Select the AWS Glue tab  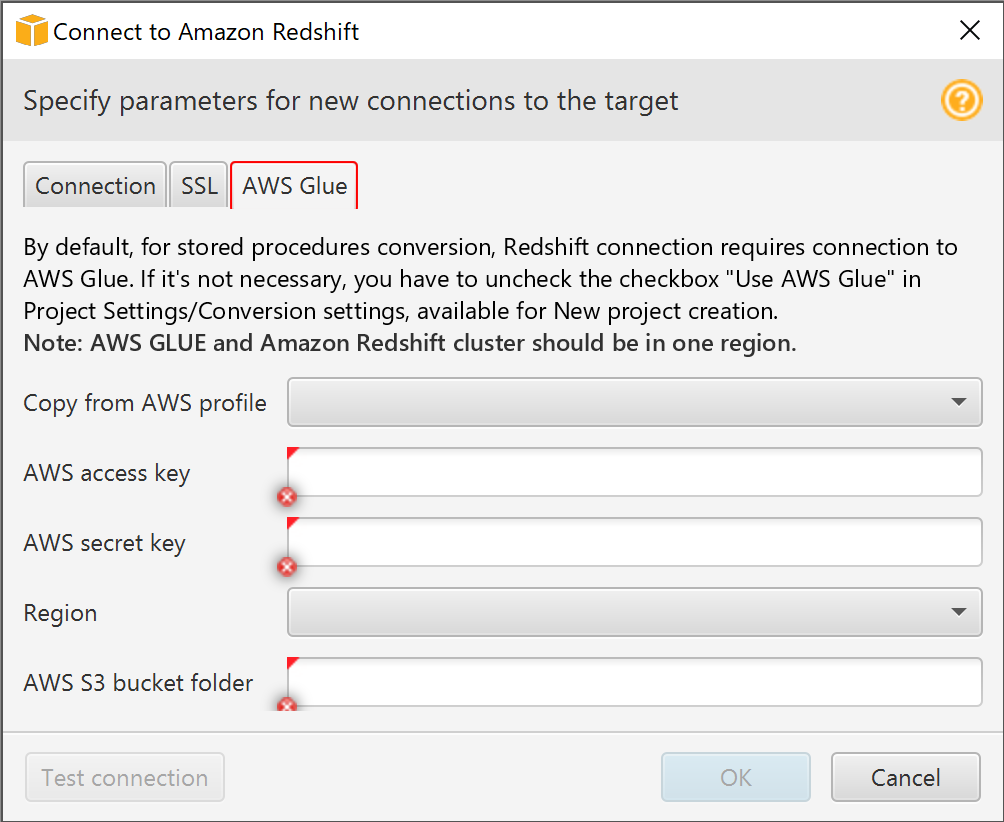[295, 186]
